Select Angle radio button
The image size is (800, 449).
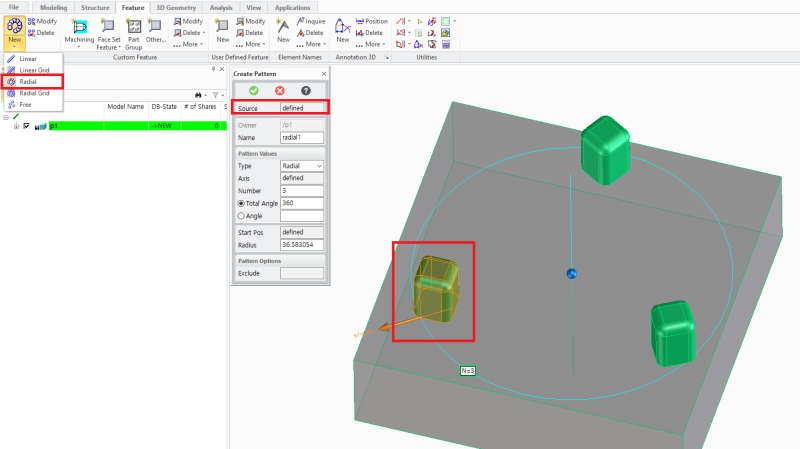pyautogui.click(x=241, y=216)
